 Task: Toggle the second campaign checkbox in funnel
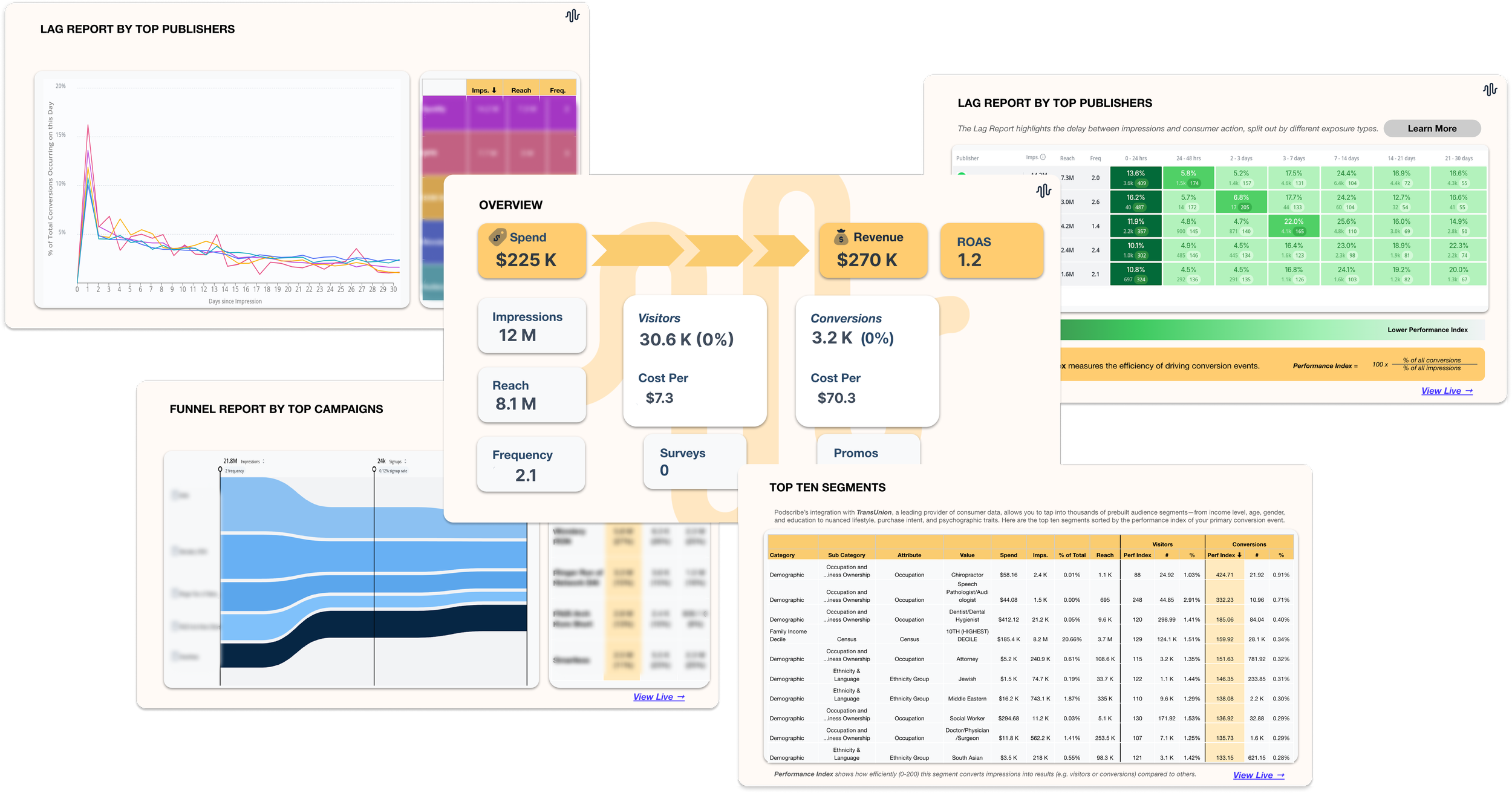point(175,550)
